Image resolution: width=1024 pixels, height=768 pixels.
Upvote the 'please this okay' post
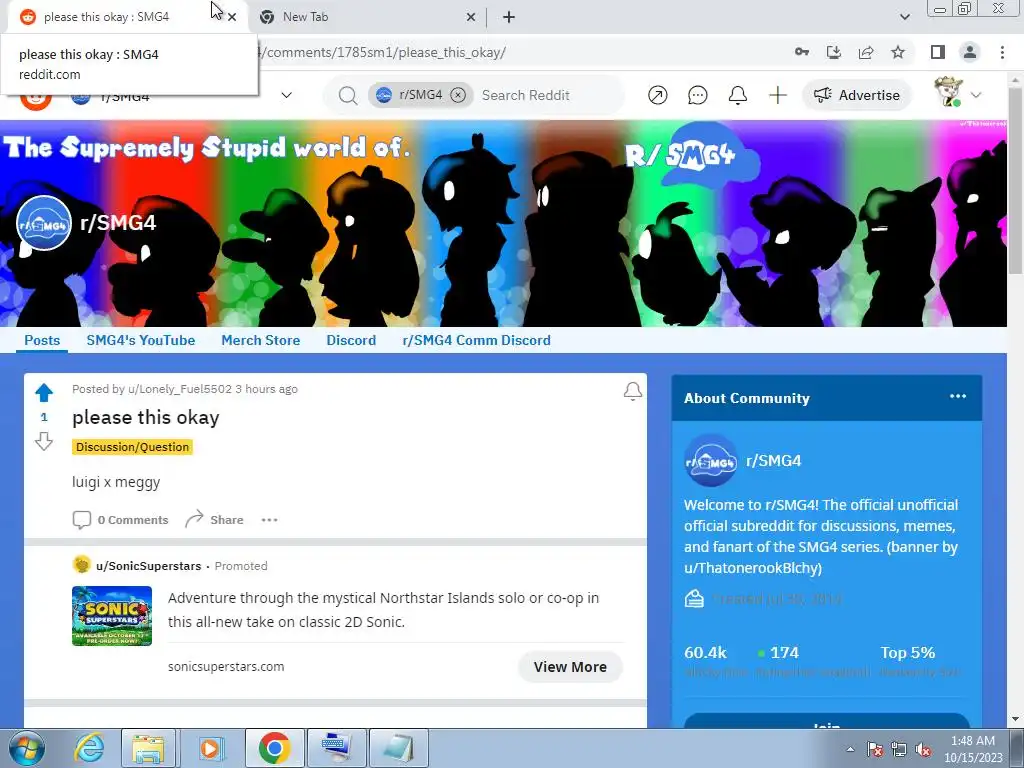click(x=44, y=392)
